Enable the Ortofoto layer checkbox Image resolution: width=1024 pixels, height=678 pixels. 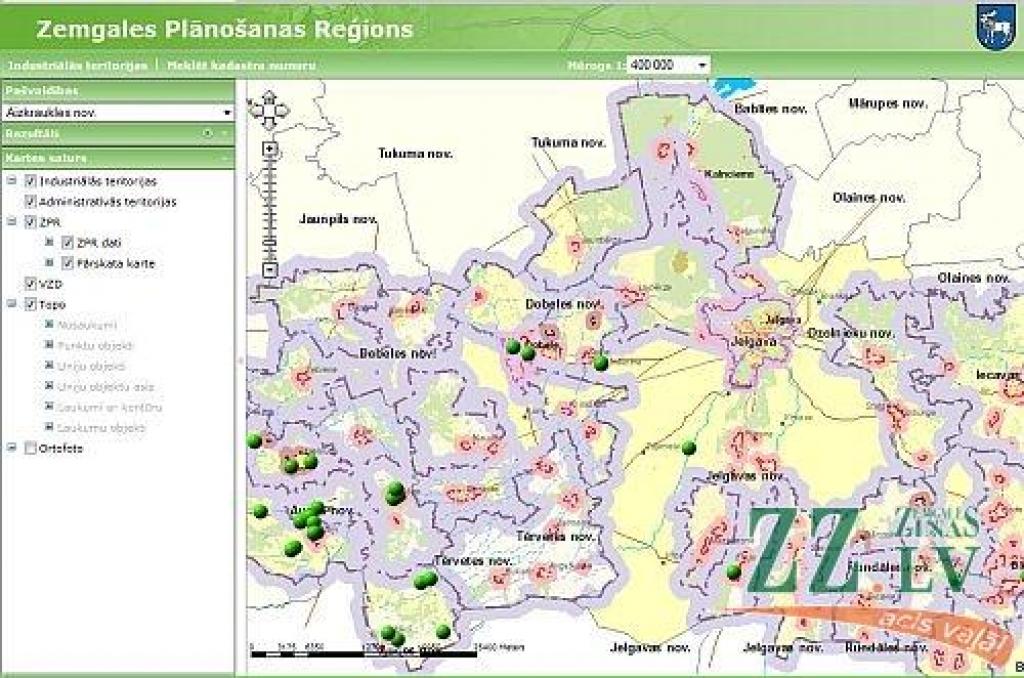pos(31,448)
